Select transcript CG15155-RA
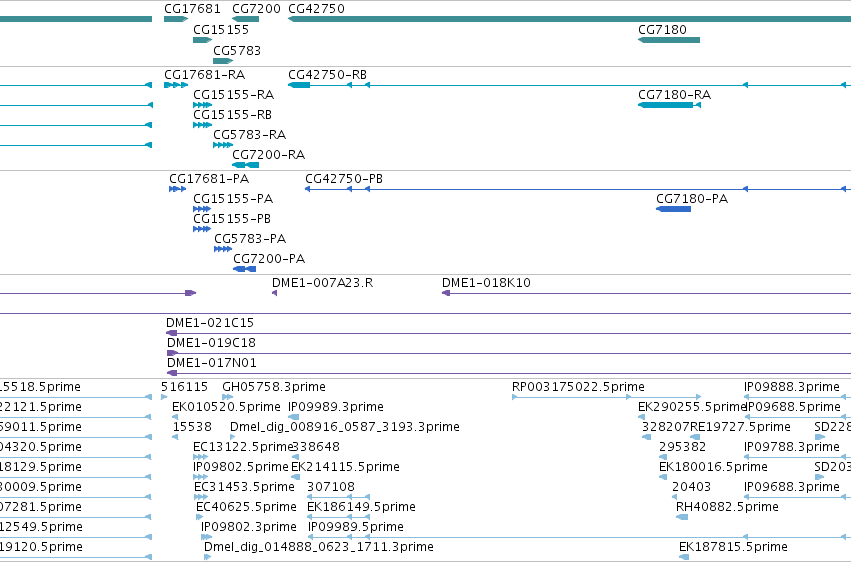Image resolution: width=851 pixels, height=562 pixels. [x=202, y=105]
